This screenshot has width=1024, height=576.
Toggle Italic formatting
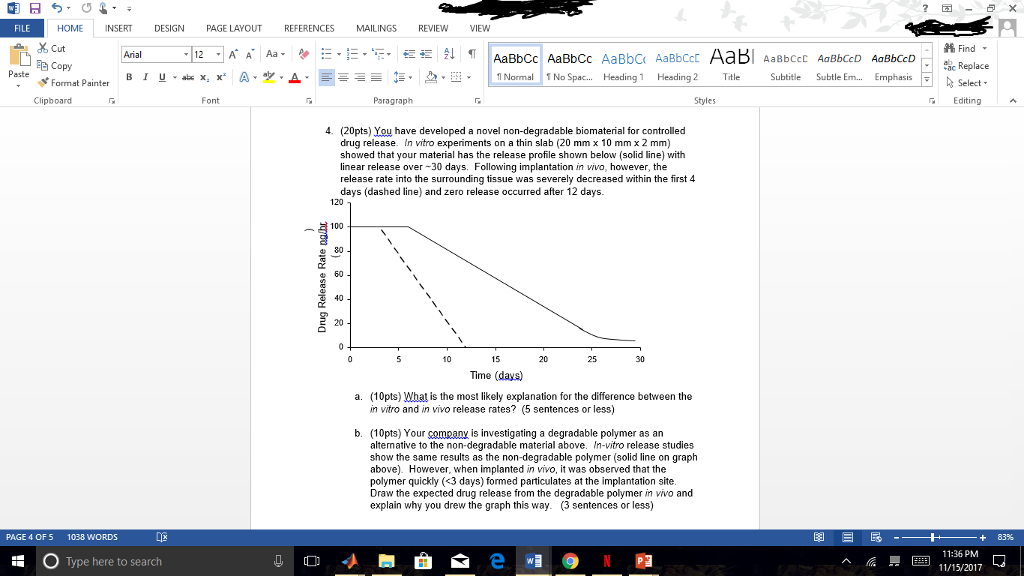click(x=145, y=76)
